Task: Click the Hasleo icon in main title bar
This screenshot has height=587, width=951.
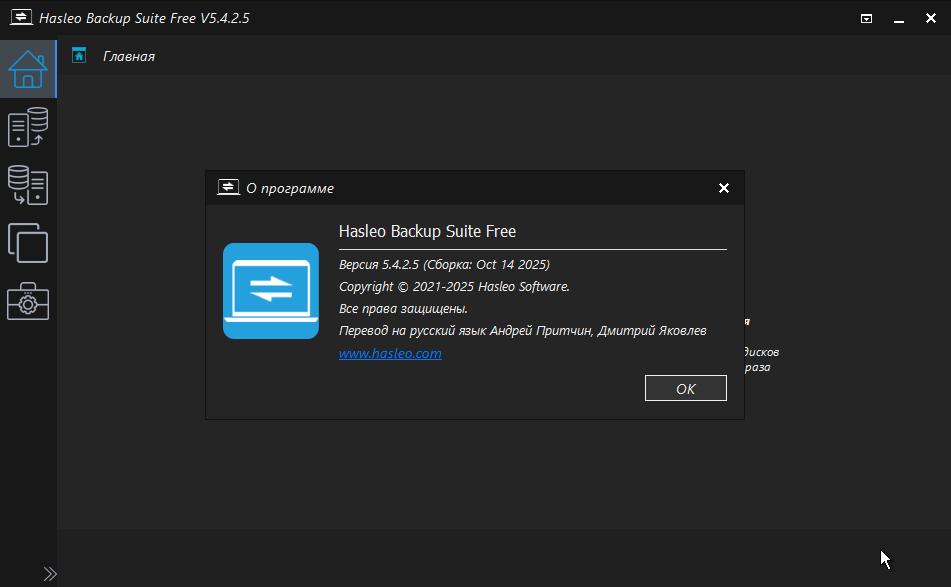Action: coord(20,18)
